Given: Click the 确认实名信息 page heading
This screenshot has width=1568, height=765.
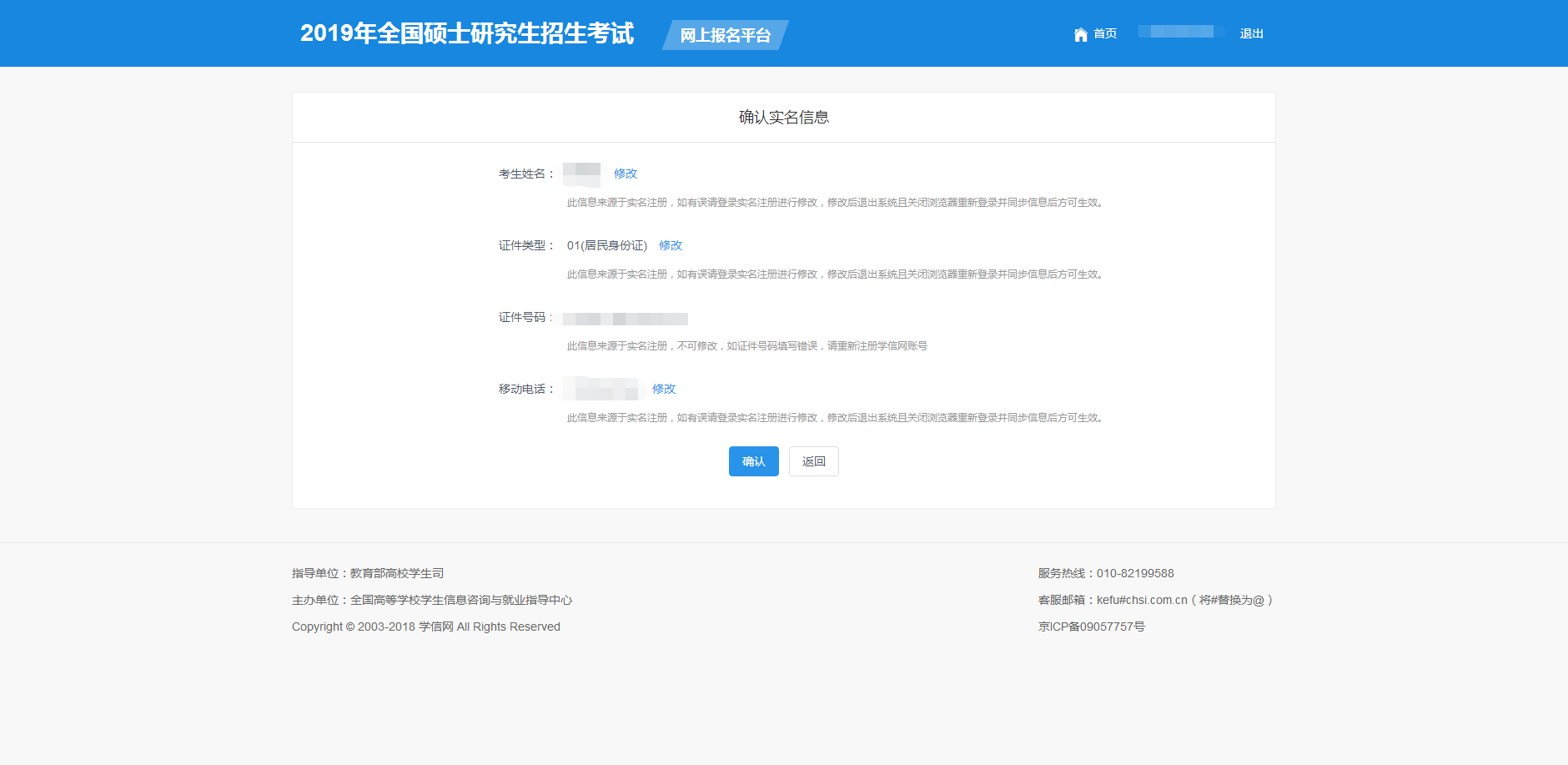Looking at the screenshot, I should coord(783,118).
